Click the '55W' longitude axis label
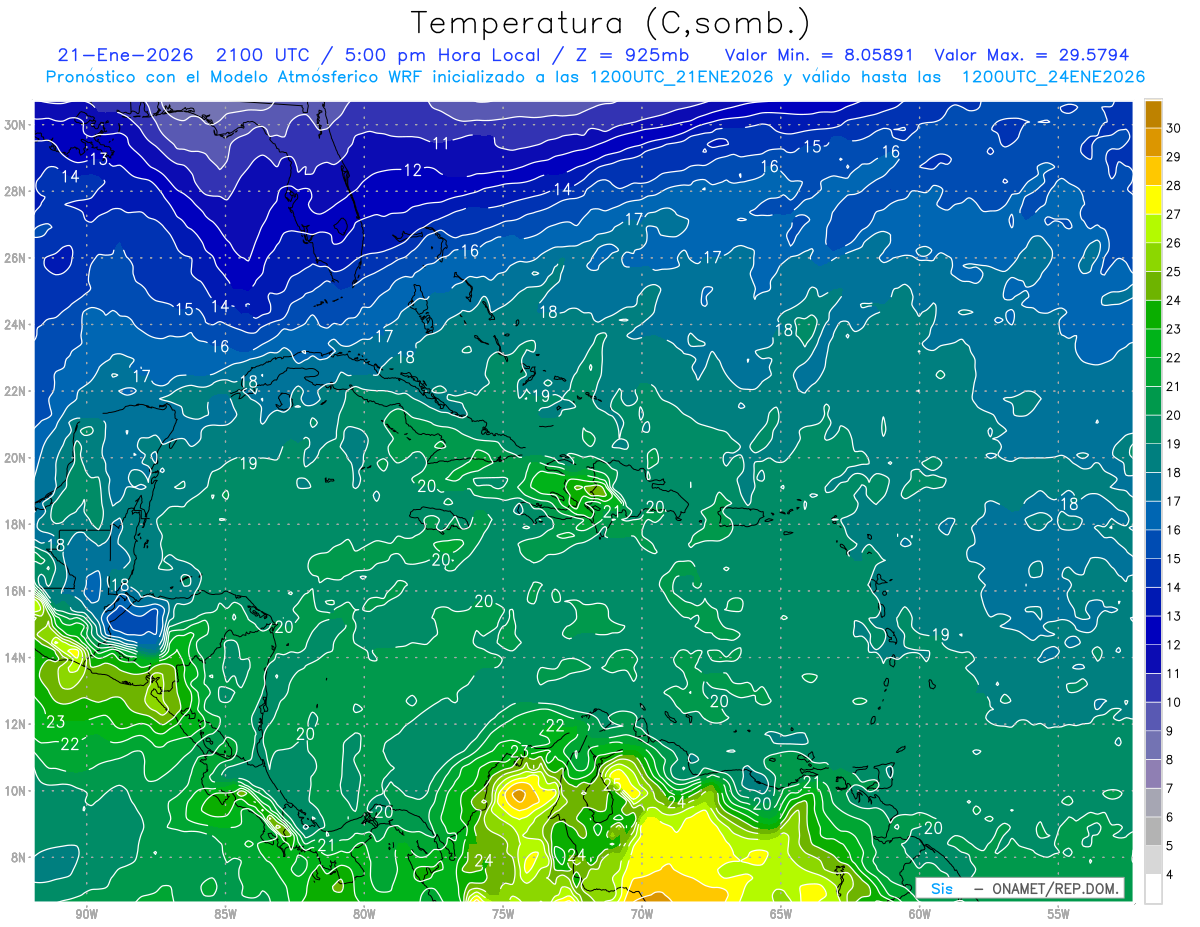 (x=1059, y=915)
